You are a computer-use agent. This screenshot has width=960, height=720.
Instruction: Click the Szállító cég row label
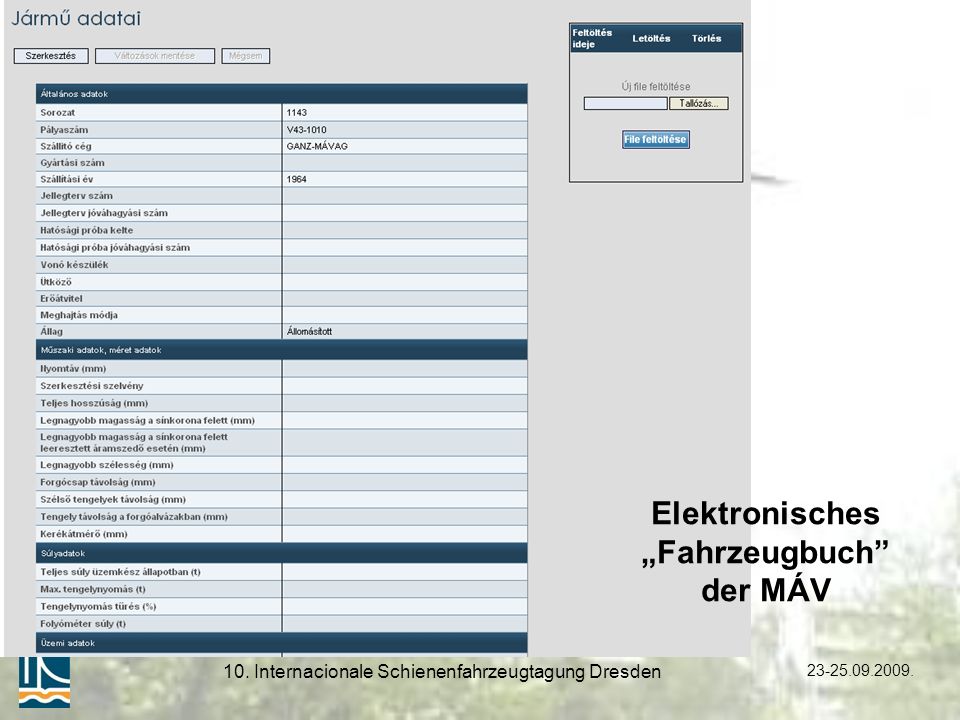[x=66, y=146]
